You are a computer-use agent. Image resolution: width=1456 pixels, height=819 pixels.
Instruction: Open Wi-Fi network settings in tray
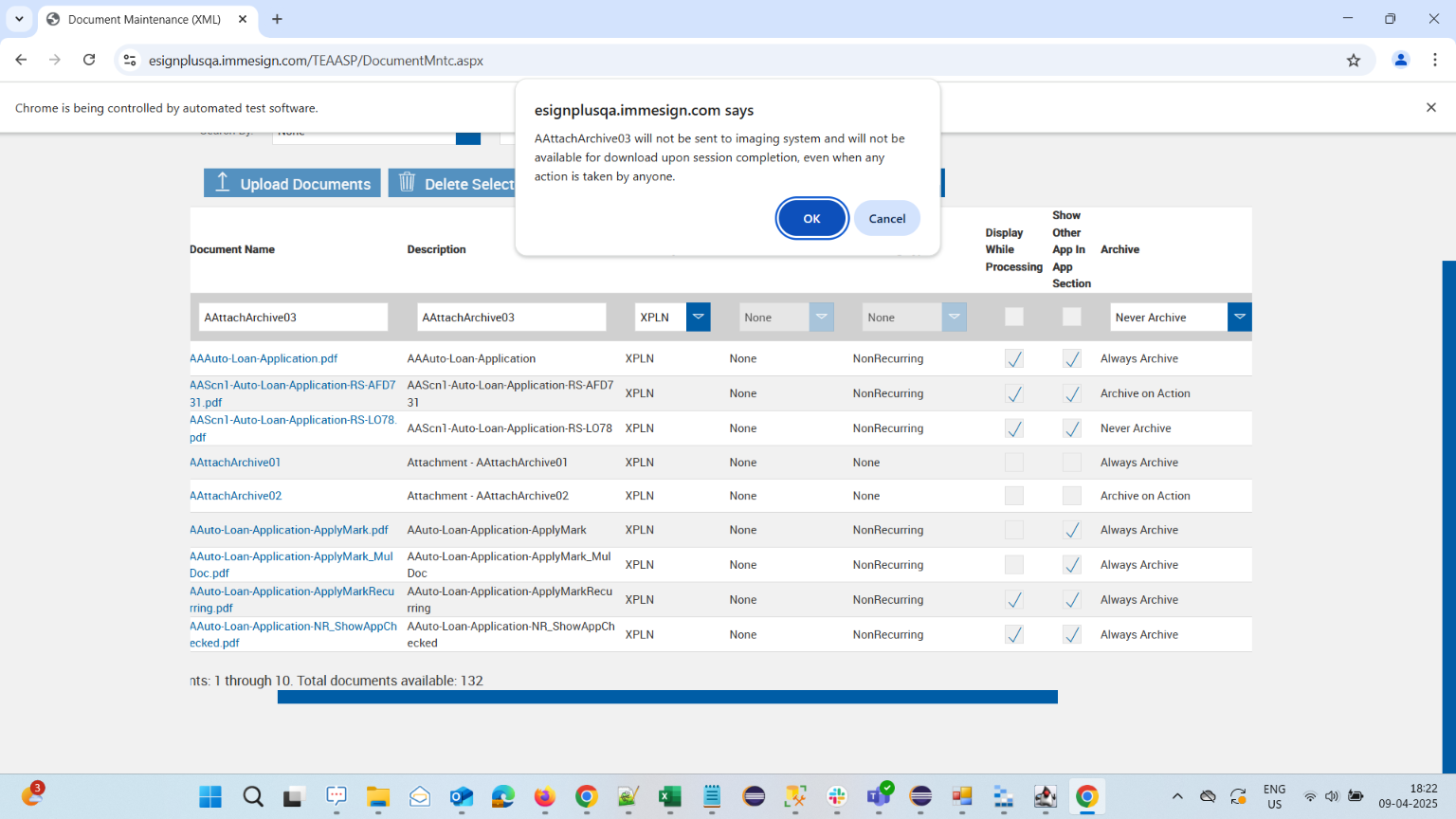1309,797
